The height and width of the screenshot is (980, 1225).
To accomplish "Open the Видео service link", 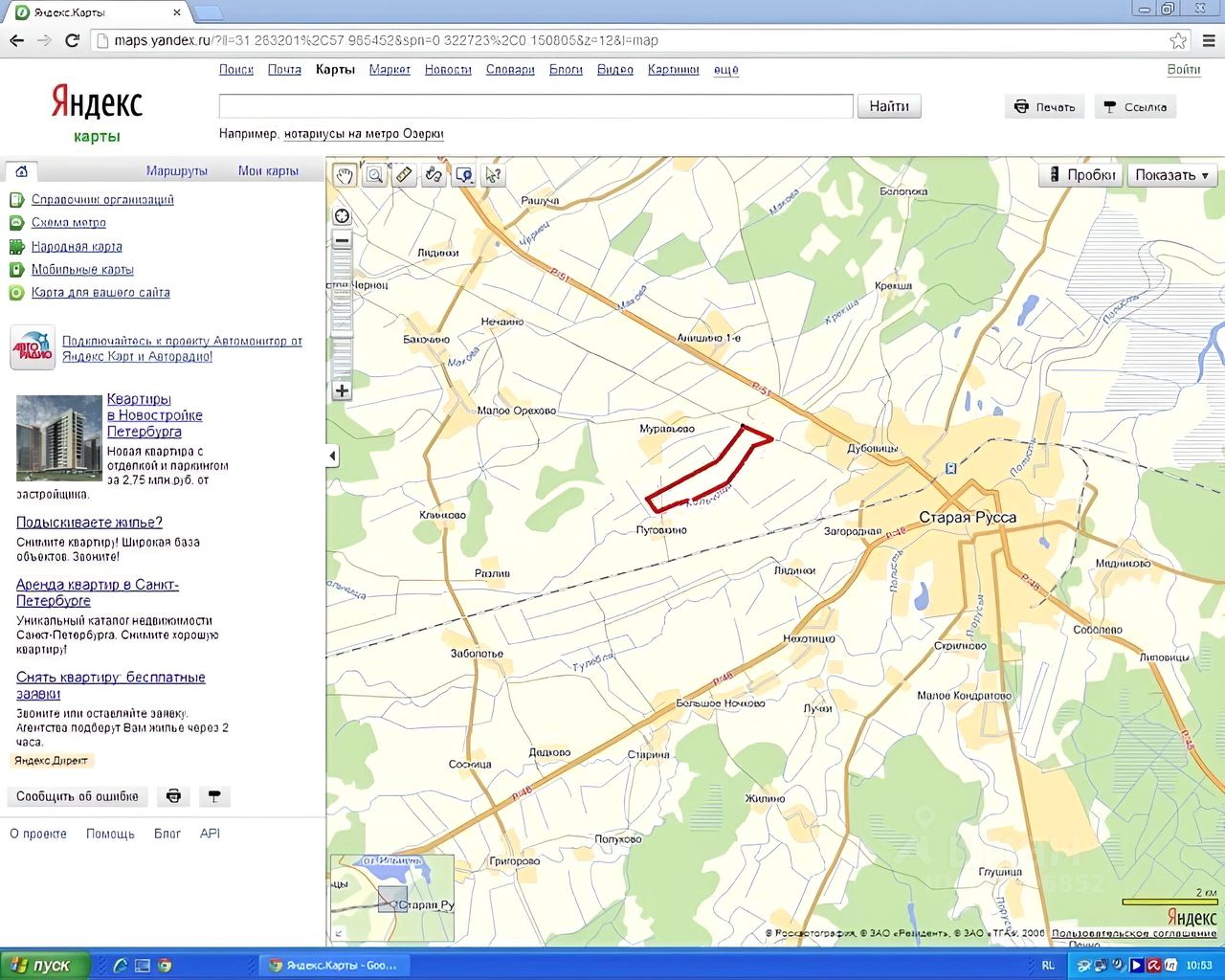I will click(615, 70).
